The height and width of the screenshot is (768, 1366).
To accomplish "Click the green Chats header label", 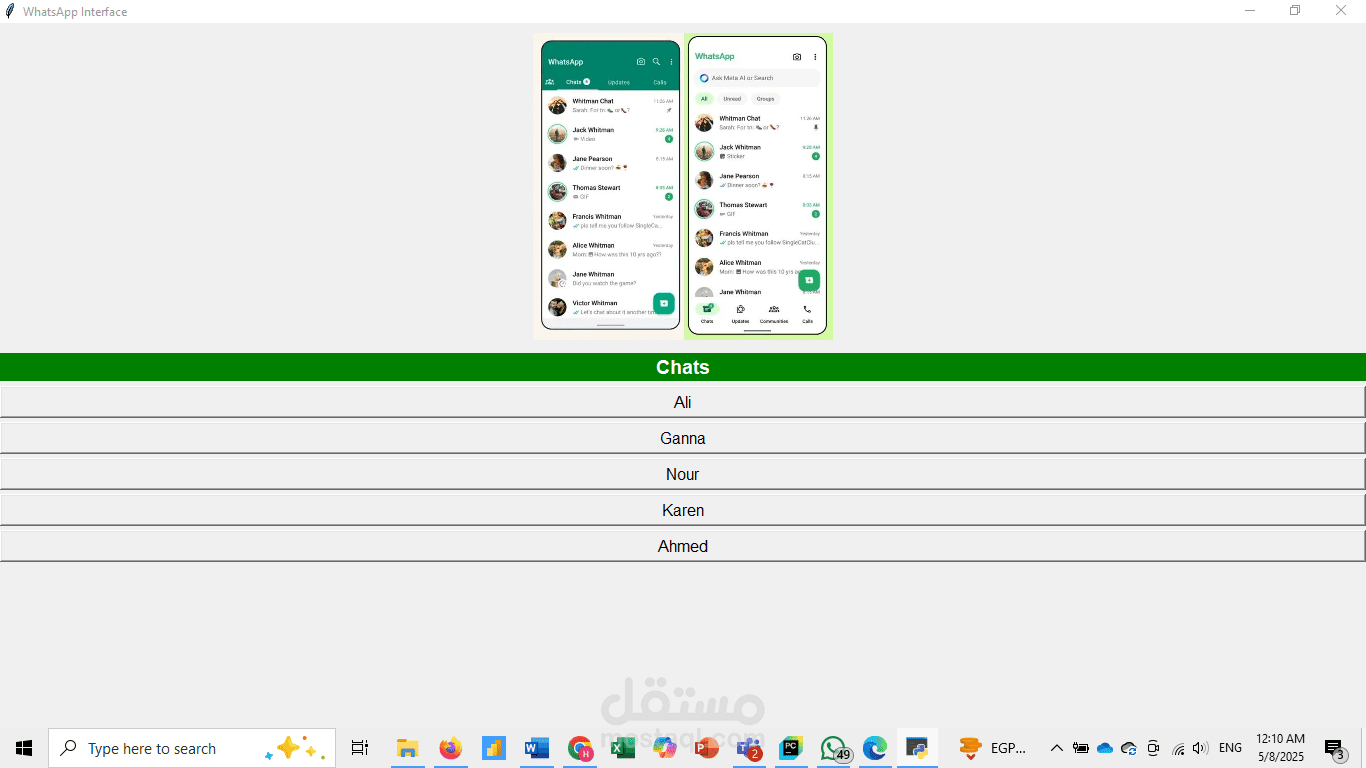I will (683, 367).
